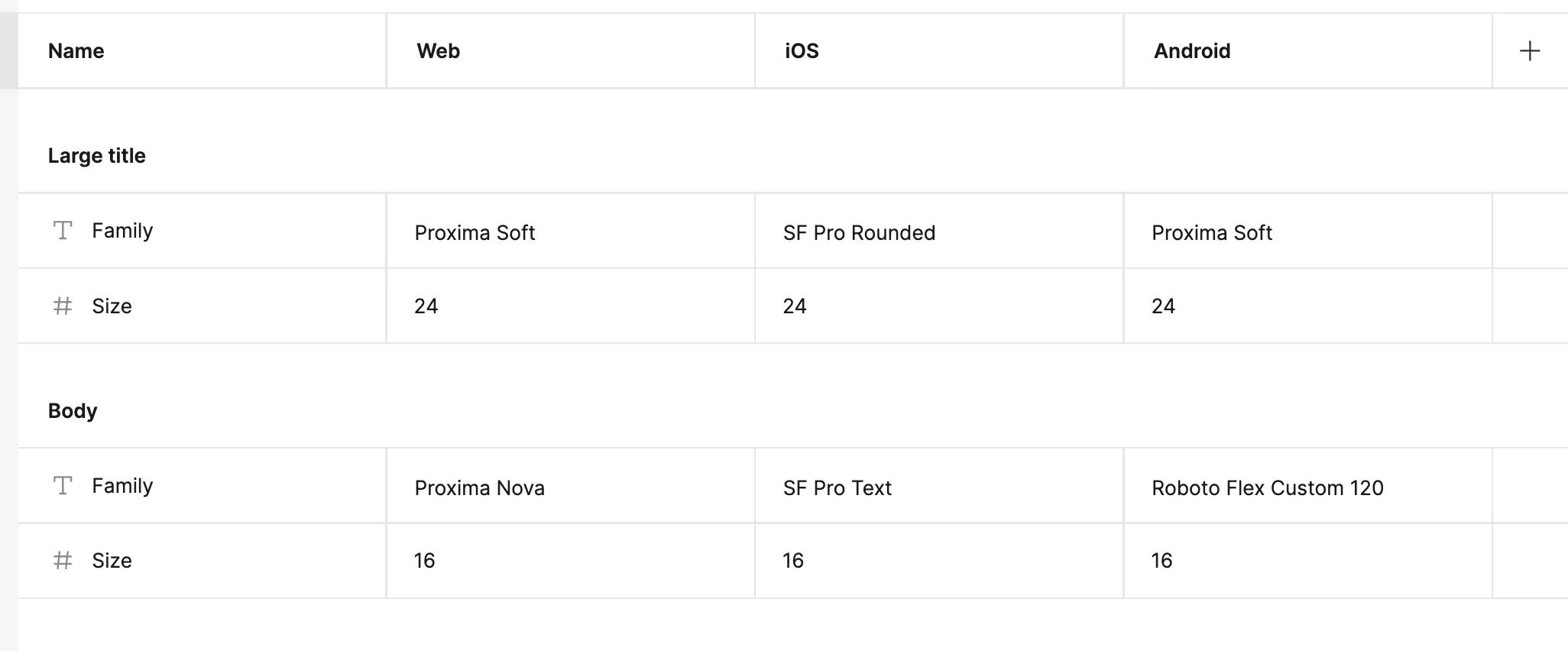Collapse the Body group header
This screenshot has width=1568, height=651.
(x=73, y=411)
